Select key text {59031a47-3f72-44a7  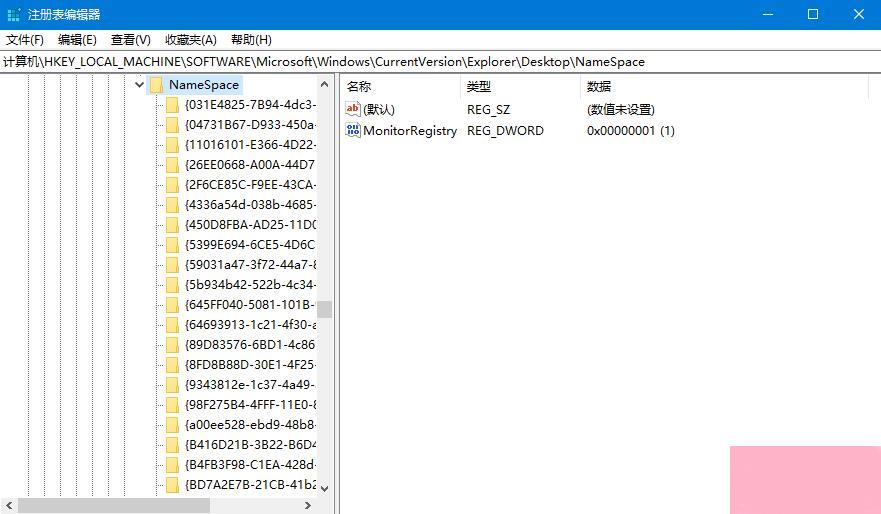250,265
